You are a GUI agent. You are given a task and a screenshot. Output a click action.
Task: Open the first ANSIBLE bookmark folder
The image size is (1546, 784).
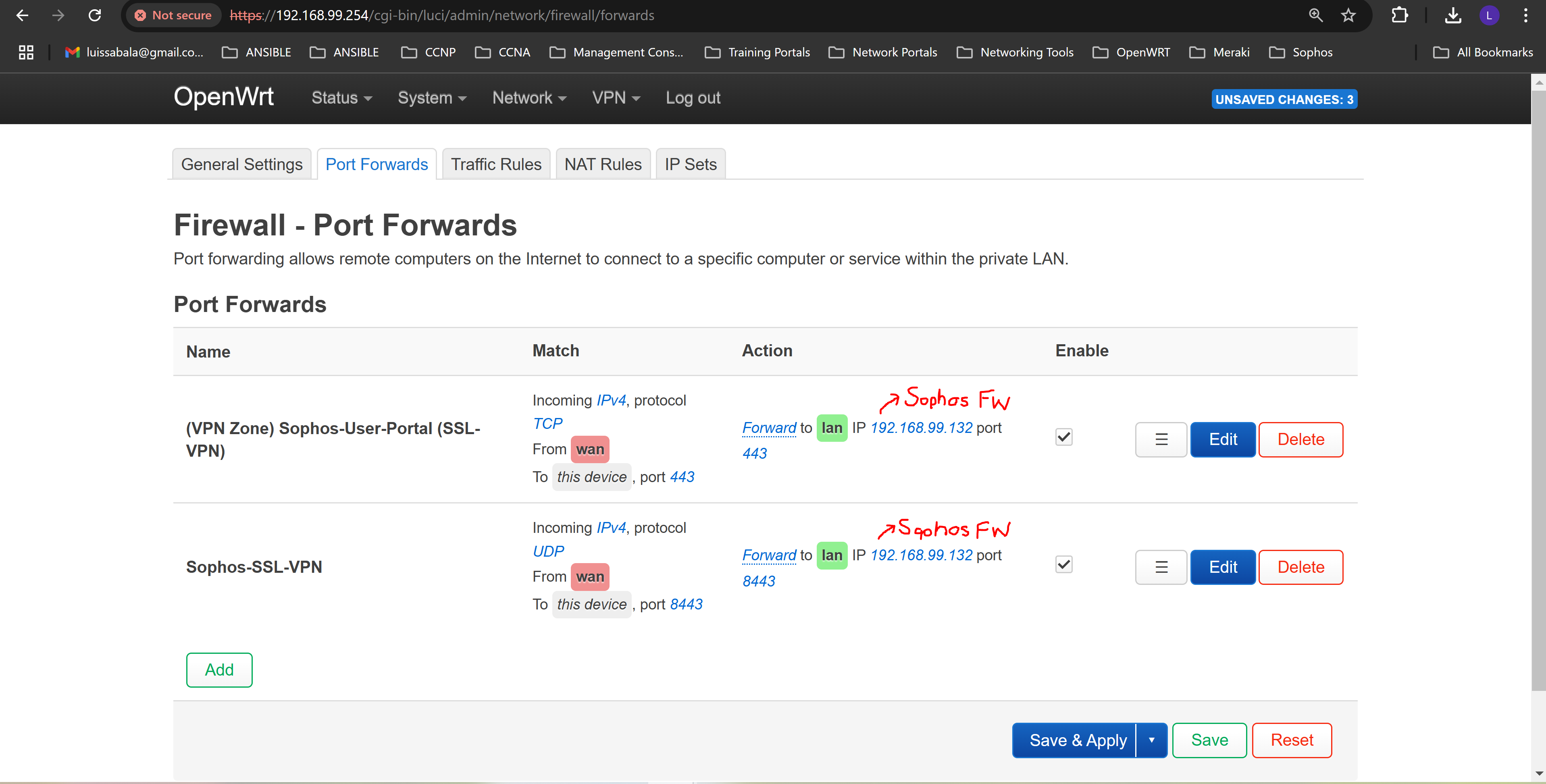coord(256,52)
